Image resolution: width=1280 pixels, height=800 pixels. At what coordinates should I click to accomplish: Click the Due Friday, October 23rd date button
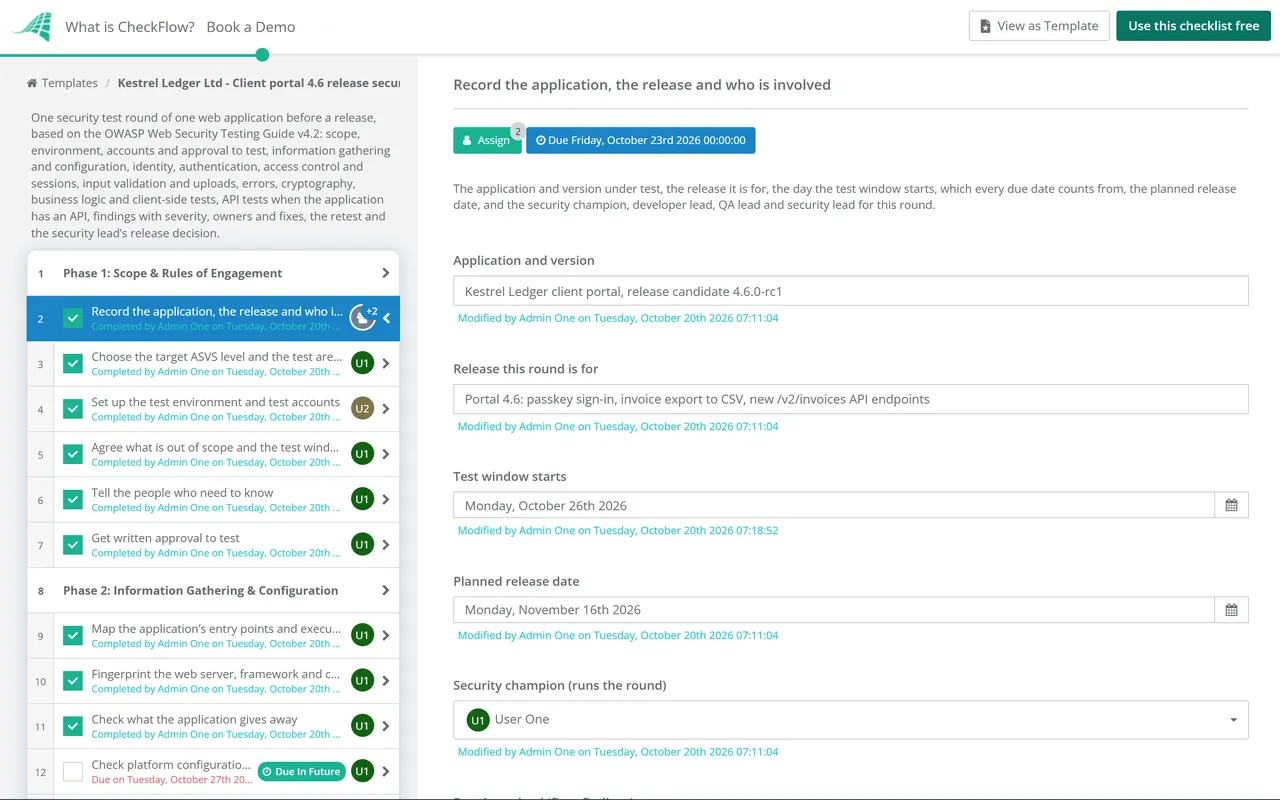[641, 141]
